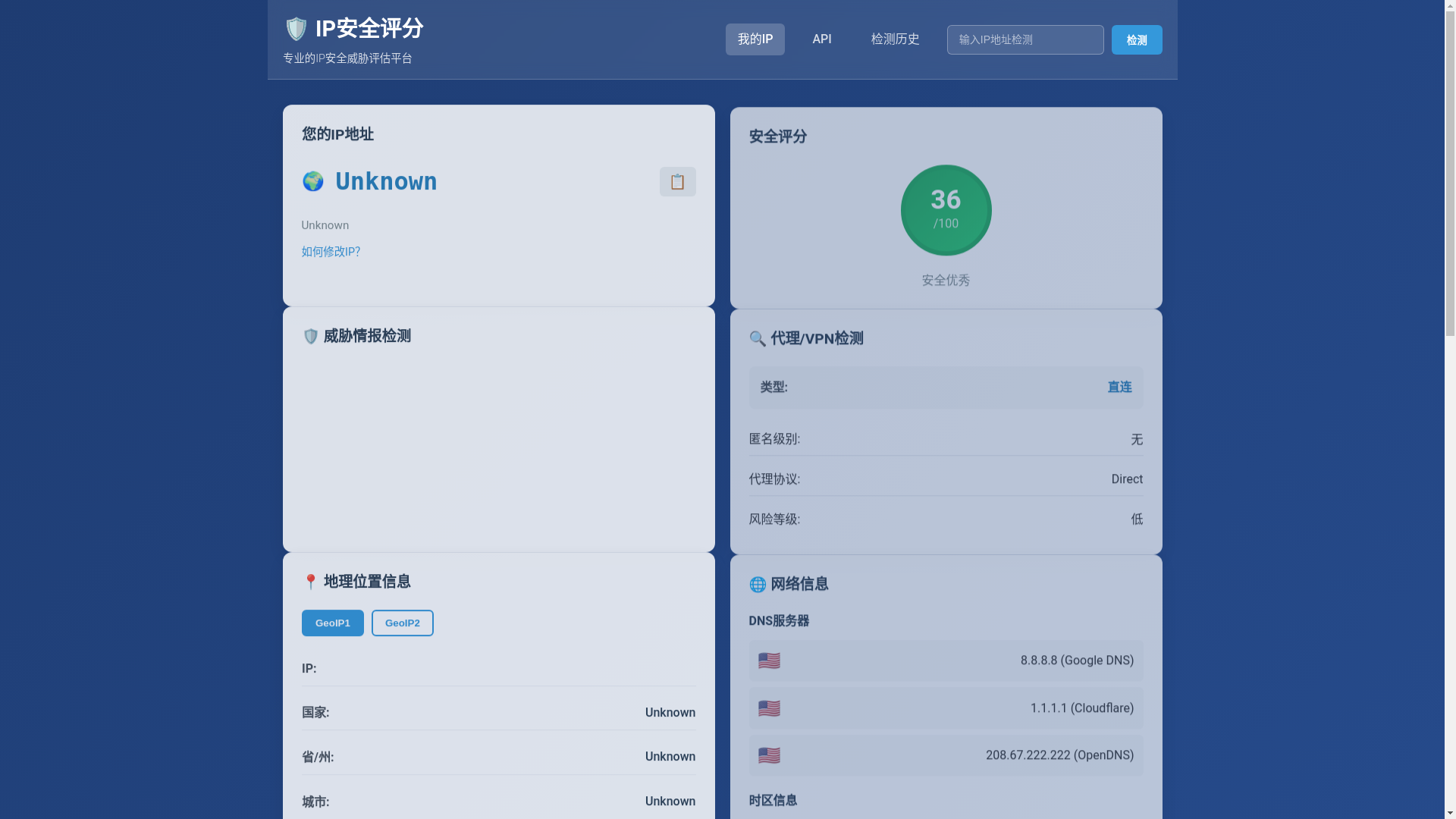
Task: Click the 检测 button
Action: click(1137, 40)
